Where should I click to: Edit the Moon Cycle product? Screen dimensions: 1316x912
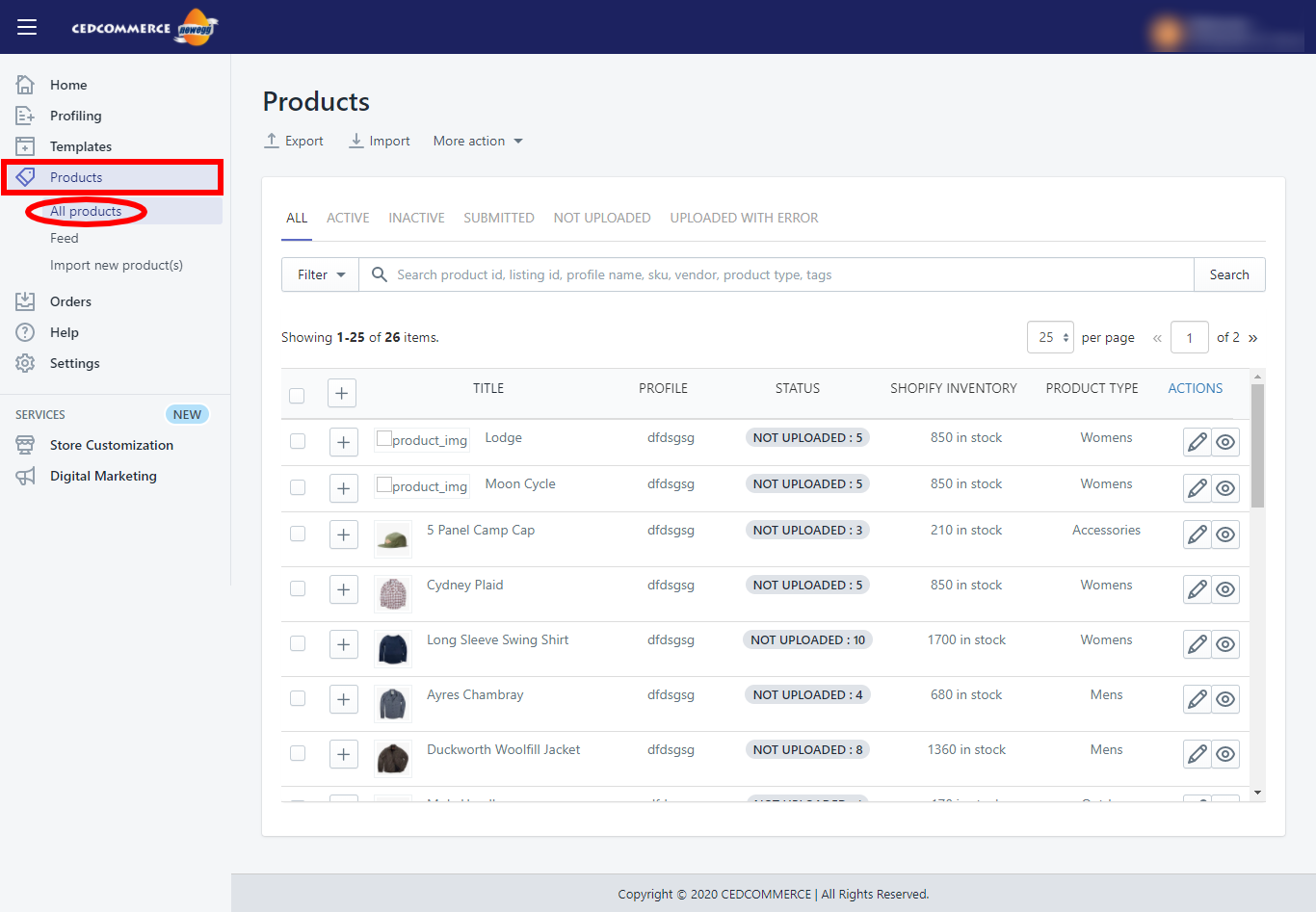[x=1197, y=488]
